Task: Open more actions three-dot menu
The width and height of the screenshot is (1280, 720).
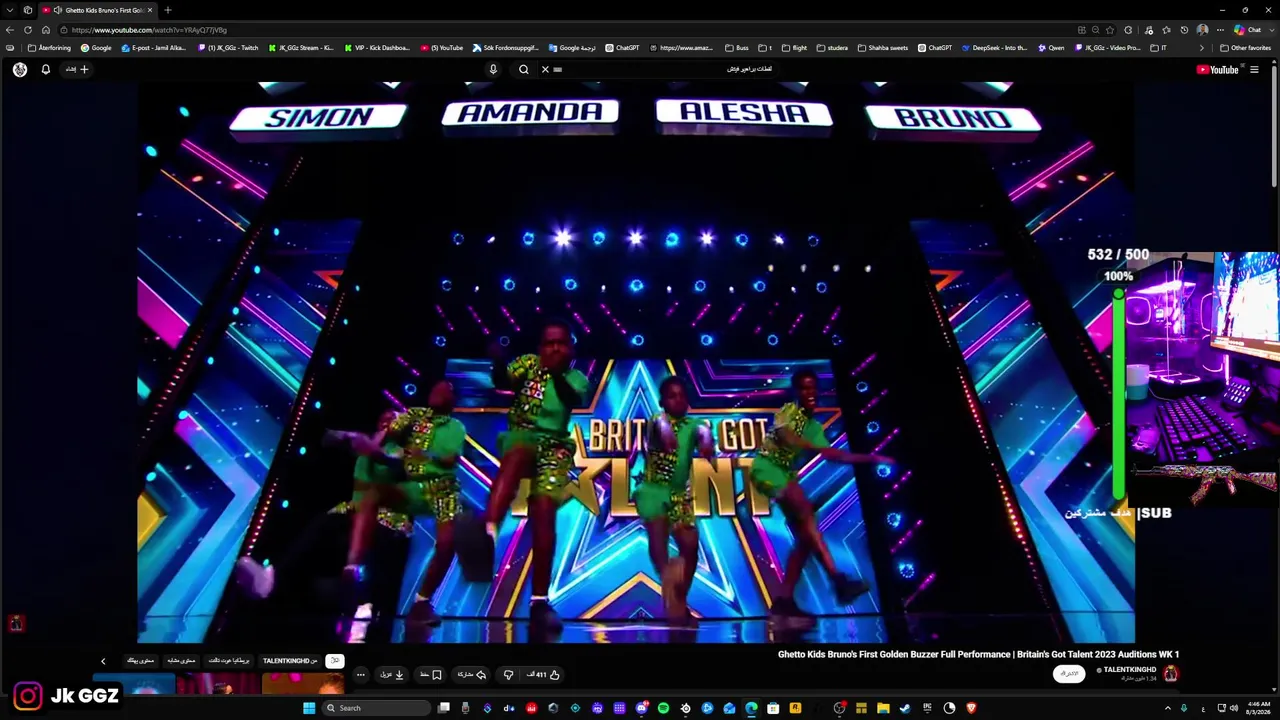Action: (x=361, y=674)
